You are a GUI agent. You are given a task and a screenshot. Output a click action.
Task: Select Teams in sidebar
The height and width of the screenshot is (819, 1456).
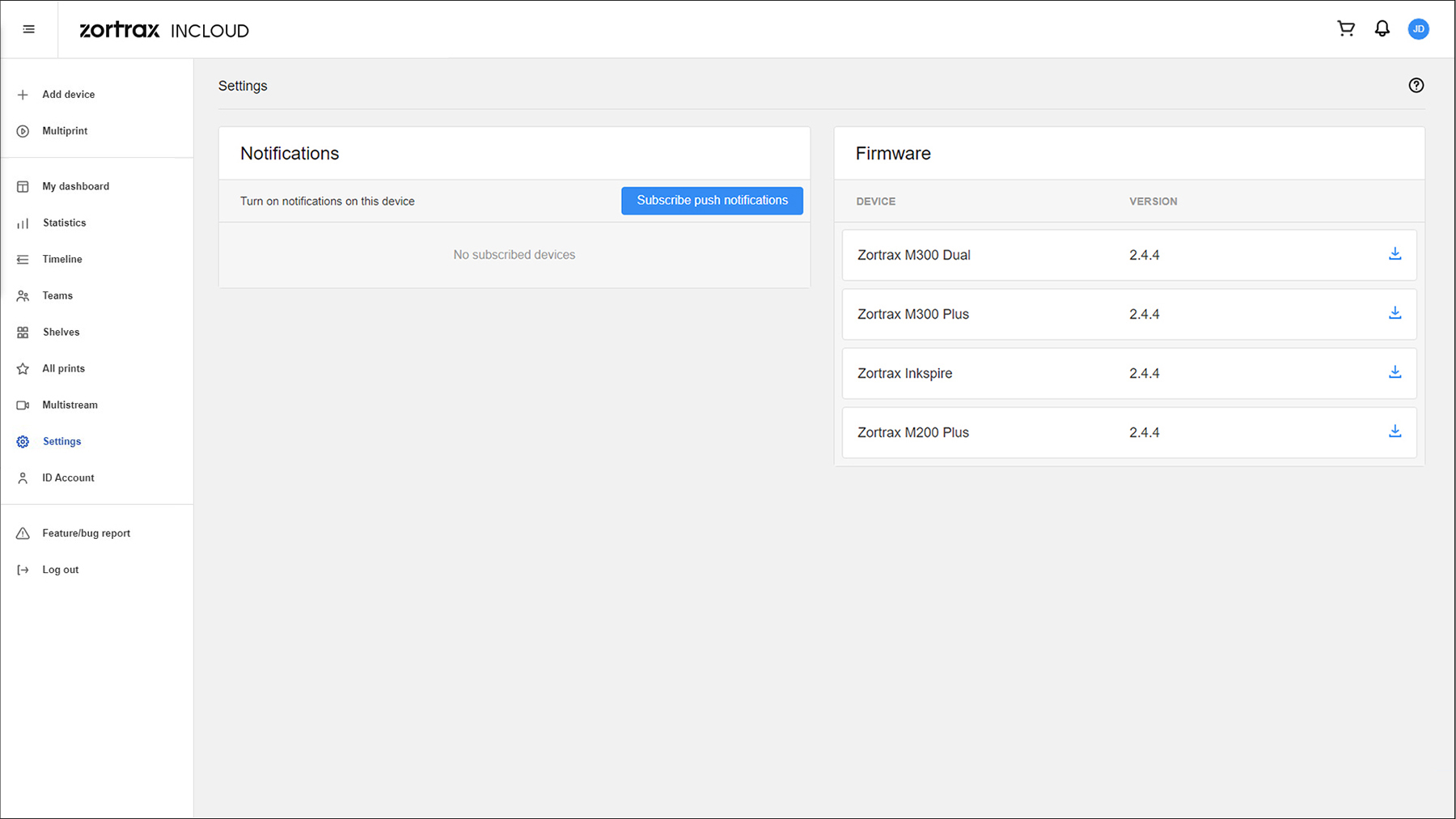57,295
